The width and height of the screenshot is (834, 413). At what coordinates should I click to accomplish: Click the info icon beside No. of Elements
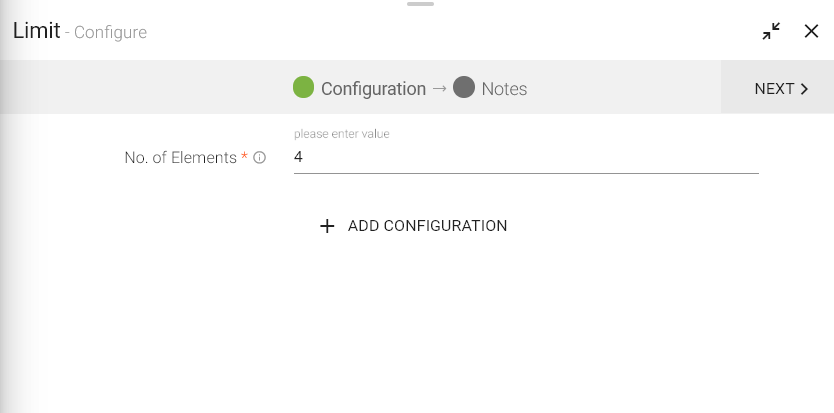260,158
